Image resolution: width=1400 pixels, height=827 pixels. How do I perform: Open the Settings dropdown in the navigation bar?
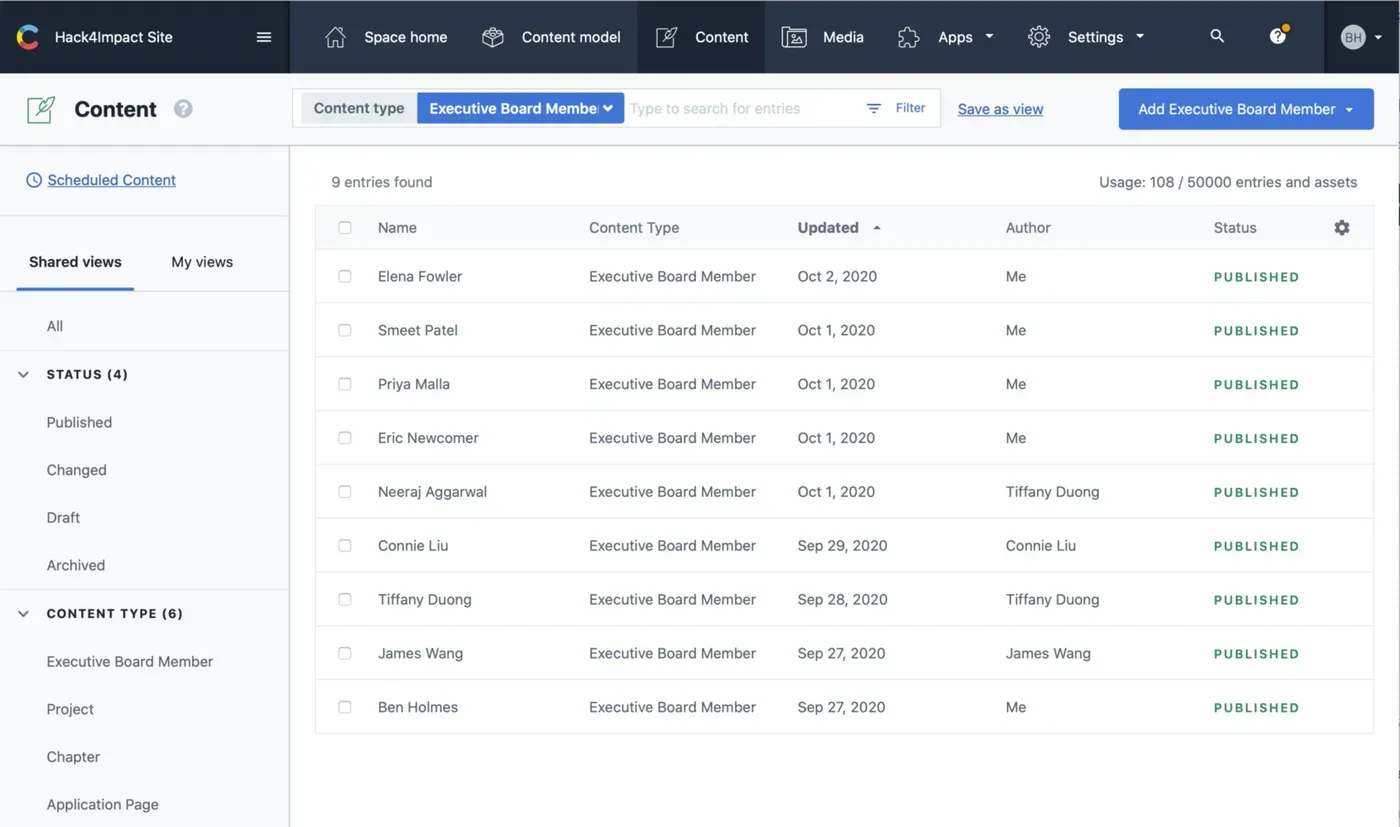tap(1096, 37)
